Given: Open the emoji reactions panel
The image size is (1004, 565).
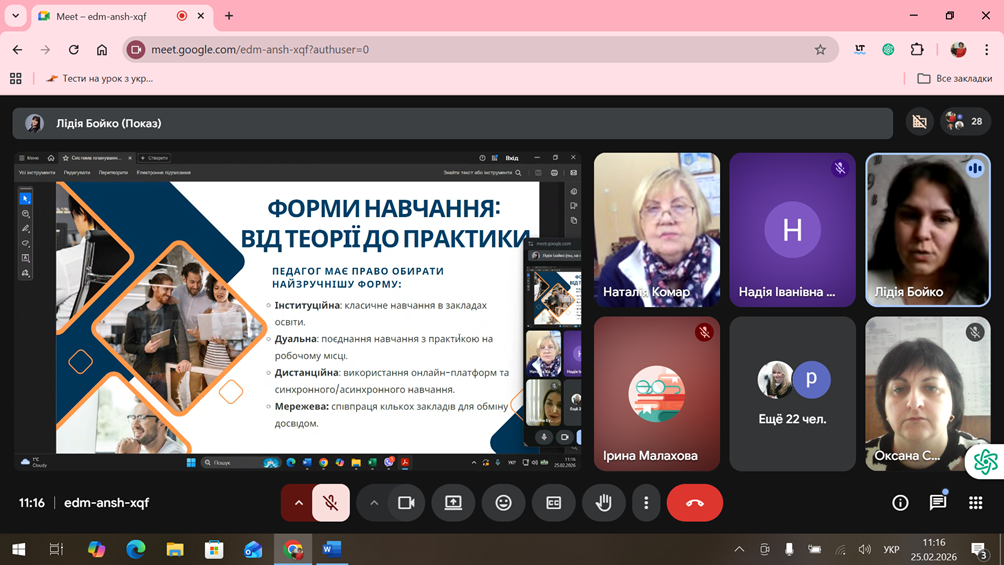Looking at the screenshot, I should pyautogui.click(x=503, y=503).
